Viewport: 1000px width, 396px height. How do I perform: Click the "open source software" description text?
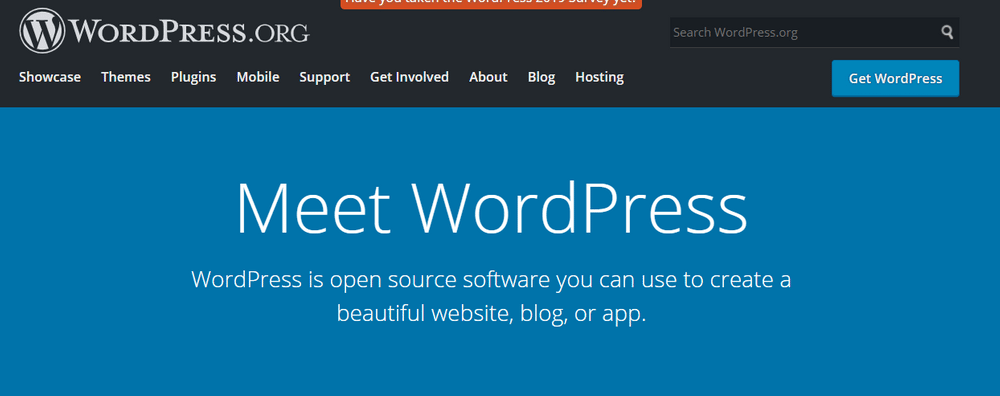[491, 296]
